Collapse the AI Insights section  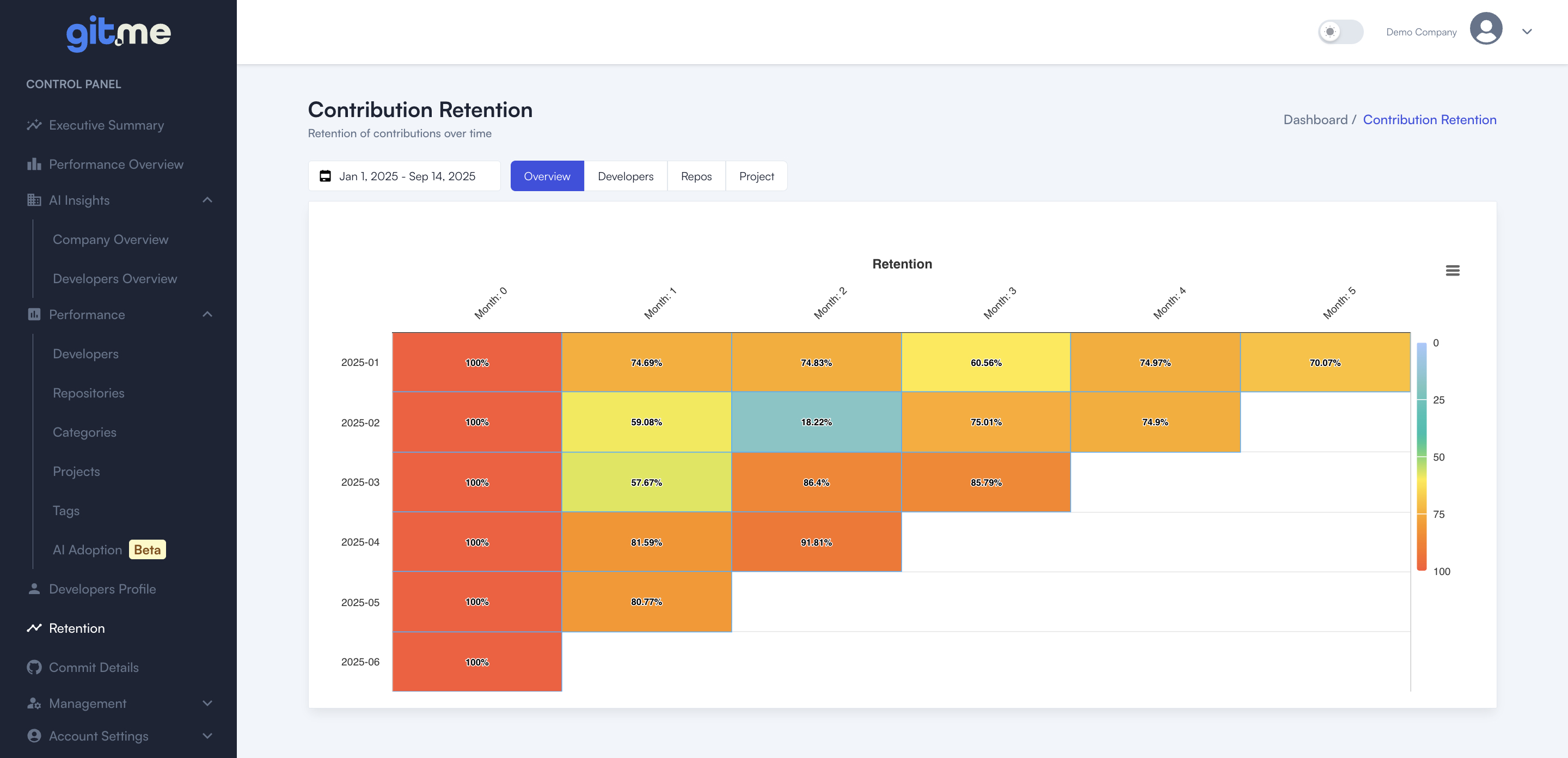tap(207, 200)
